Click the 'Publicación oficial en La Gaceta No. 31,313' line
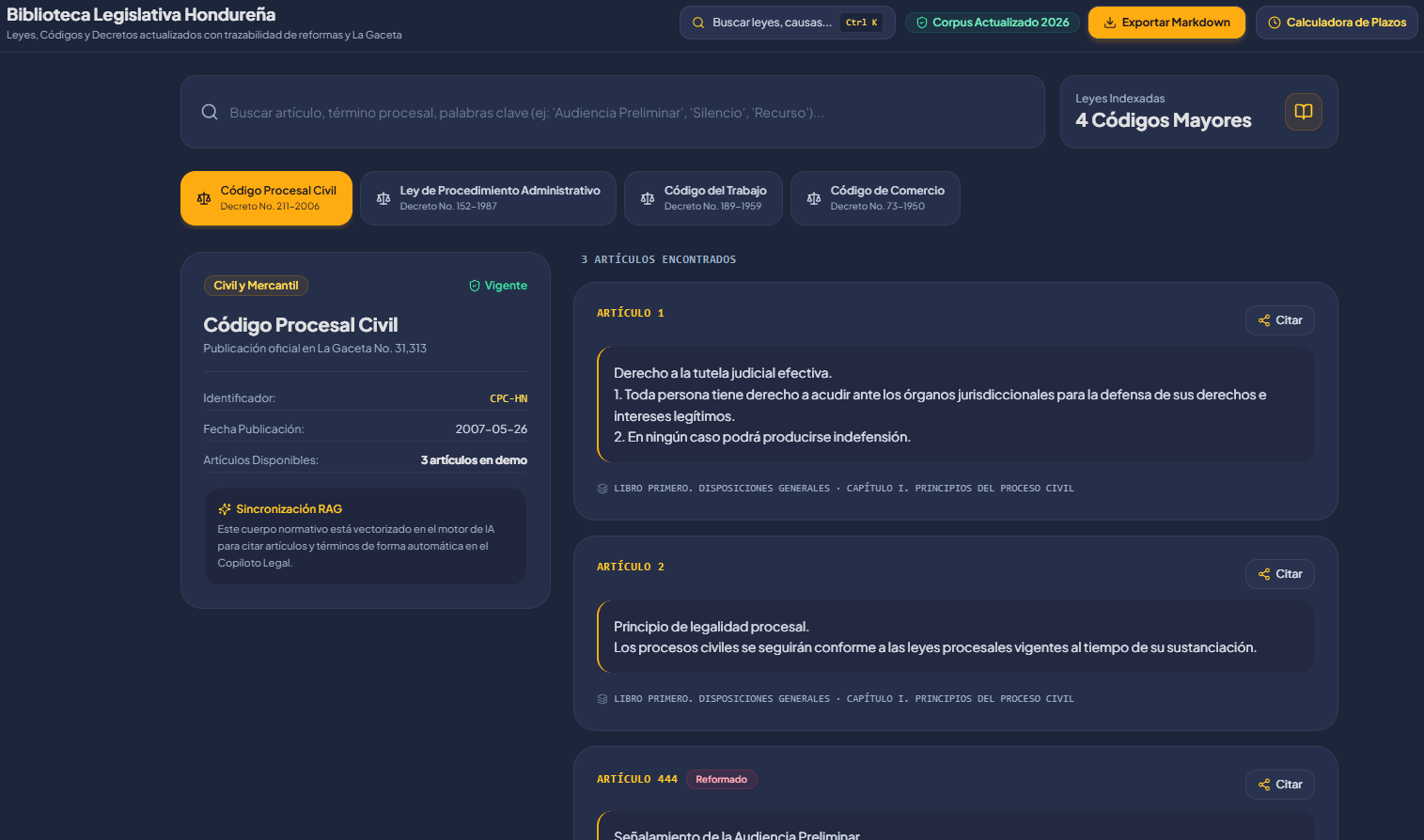This screenshot has height=840, width=1424. (x=315, y=349)
